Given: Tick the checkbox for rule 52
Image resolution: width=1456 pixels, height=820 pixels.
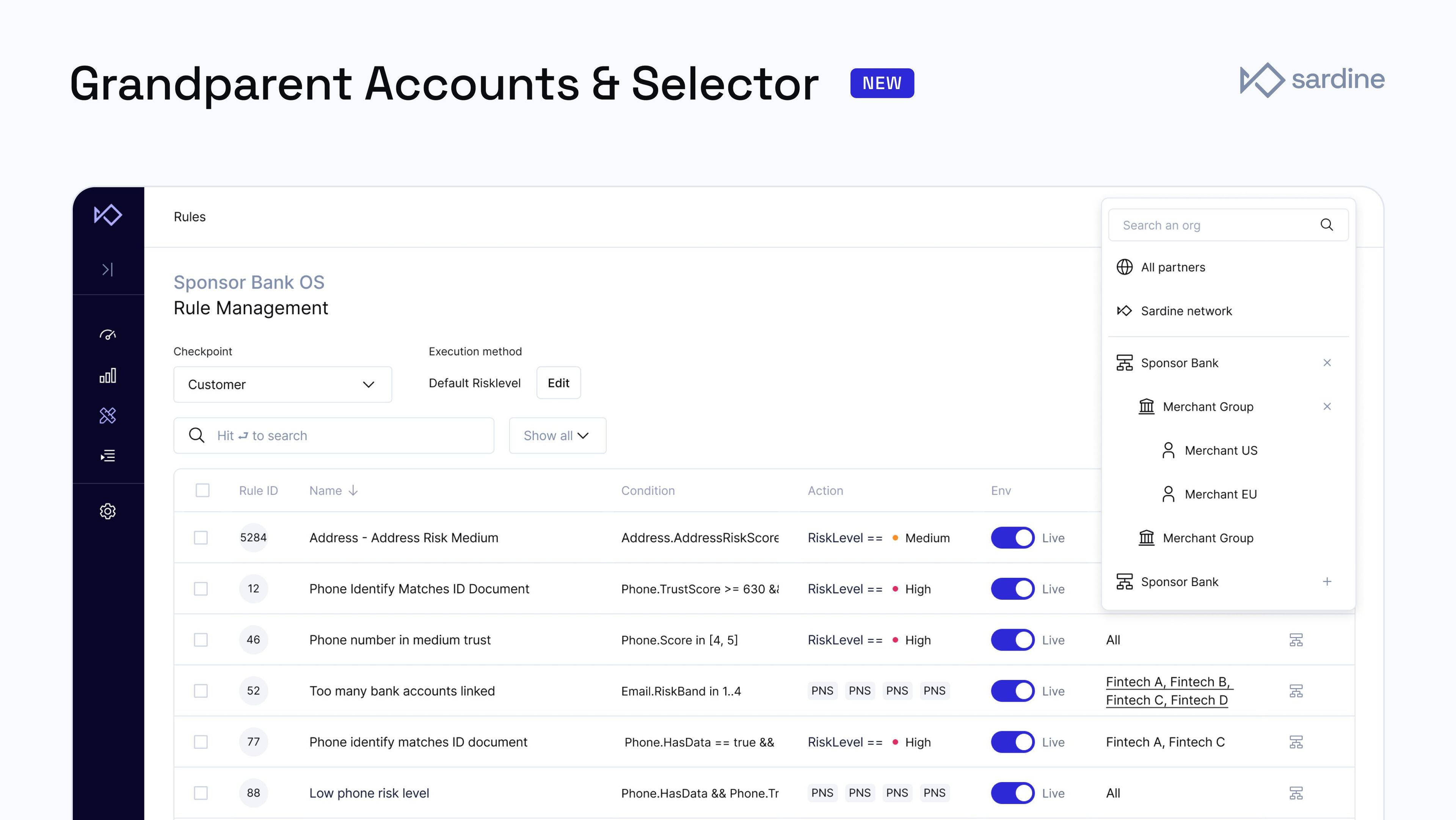Looking at the screenshot, I should click(201, 691).
